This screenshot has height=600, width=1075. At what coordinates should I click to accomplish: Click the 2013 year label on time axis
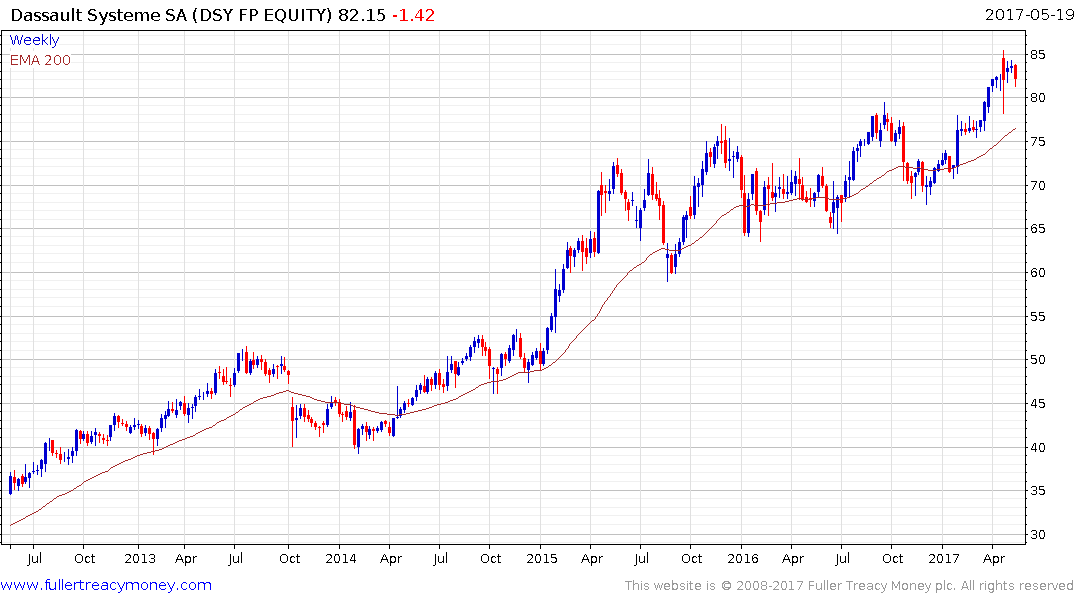pyautogui.click(x=140, y=558)
